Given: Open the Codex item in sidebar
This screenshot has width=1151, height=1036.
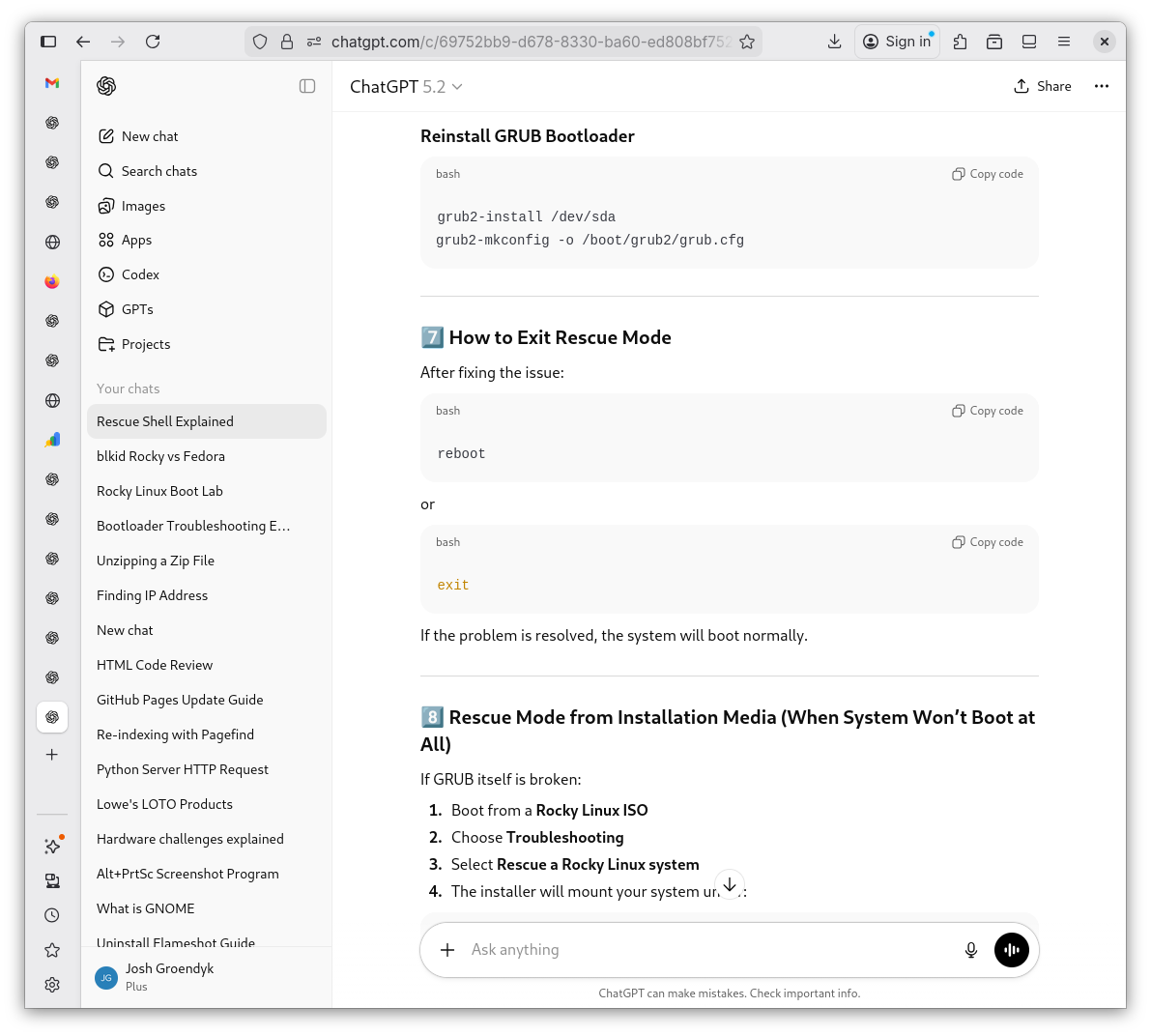Looking at the screenshot, I should [x=140, y=274].
